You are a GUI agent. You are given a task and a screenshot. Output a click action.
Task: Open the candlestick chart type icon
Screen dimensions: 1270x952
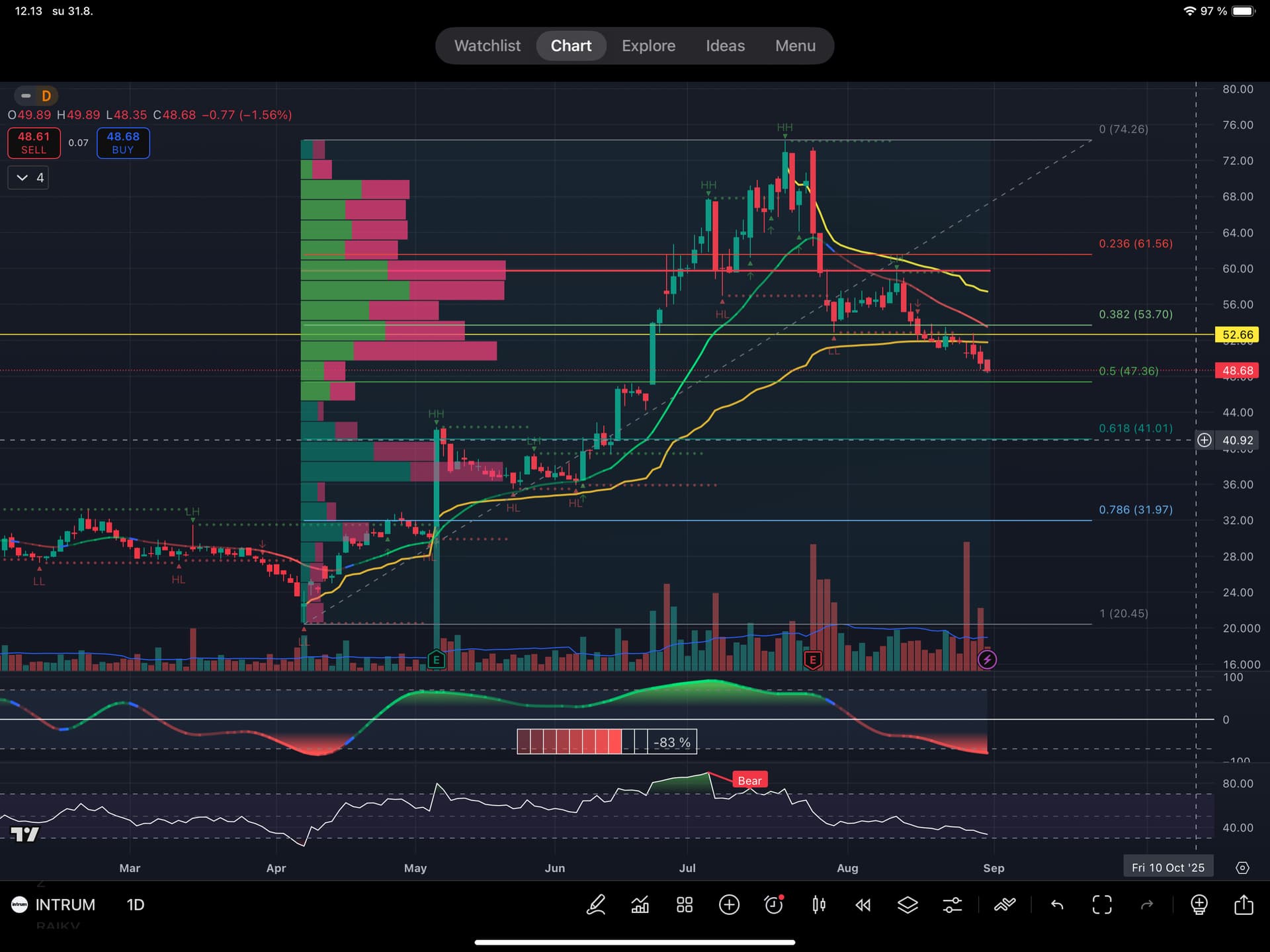tap(818, 904)
